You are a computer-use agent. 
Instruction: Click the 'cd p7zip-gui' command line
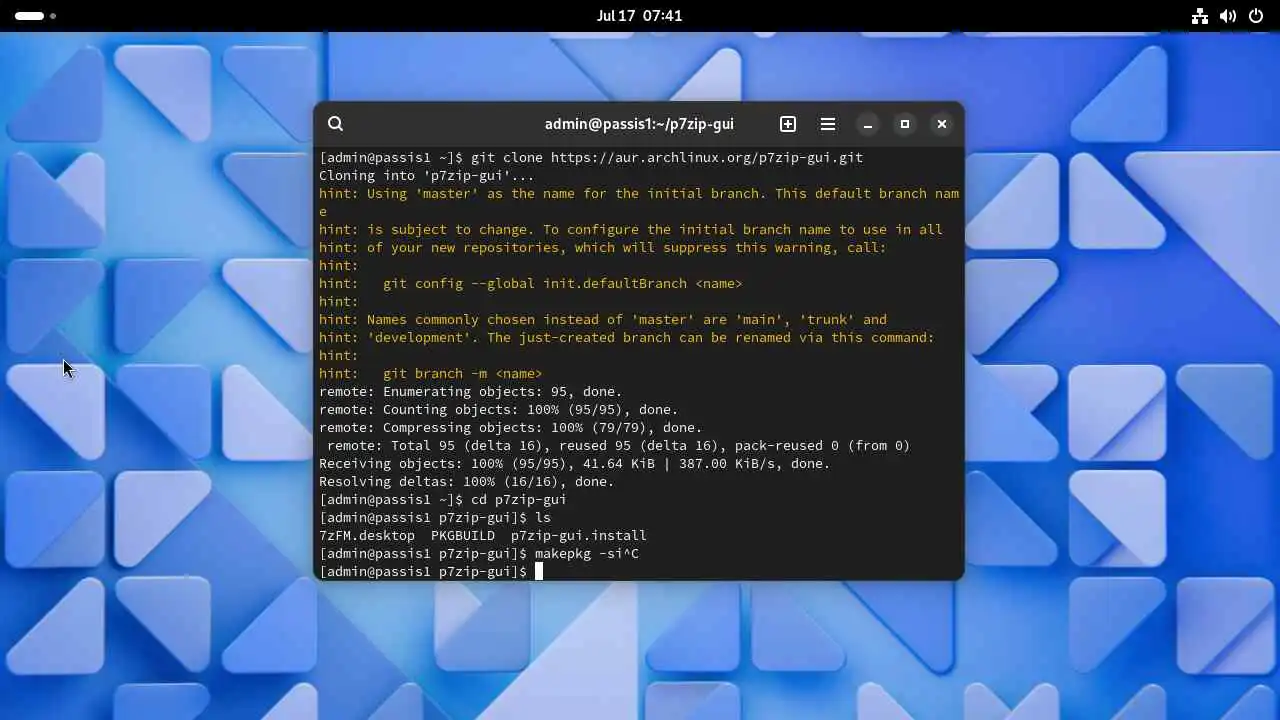tap(443, 500)
